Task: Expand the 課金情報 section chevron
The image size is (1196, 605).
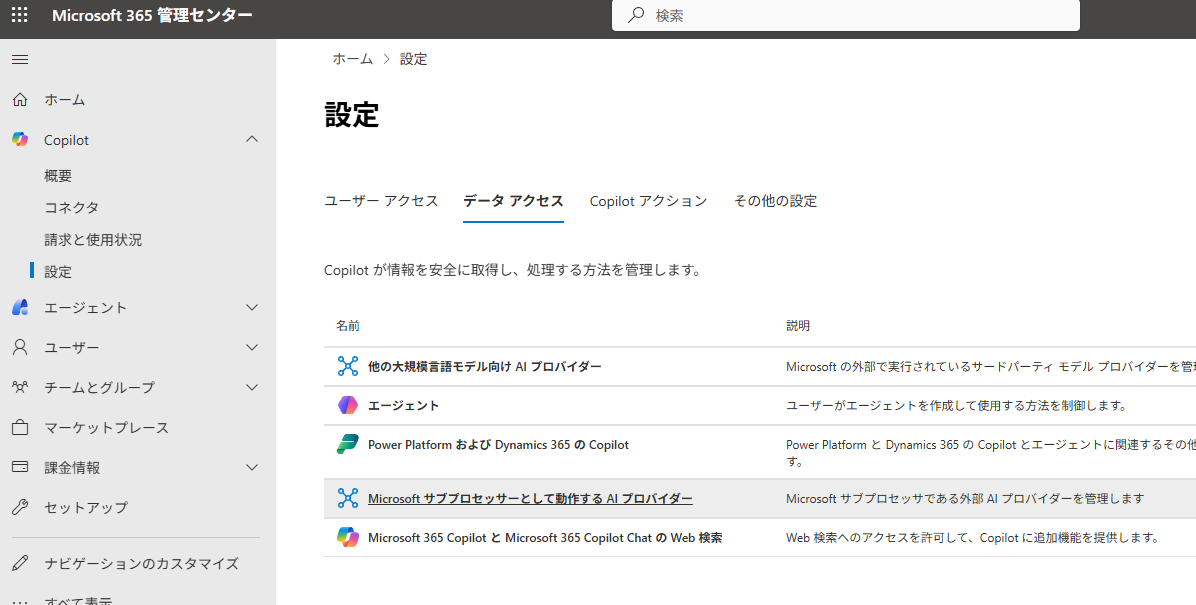Action: [252, 468]
